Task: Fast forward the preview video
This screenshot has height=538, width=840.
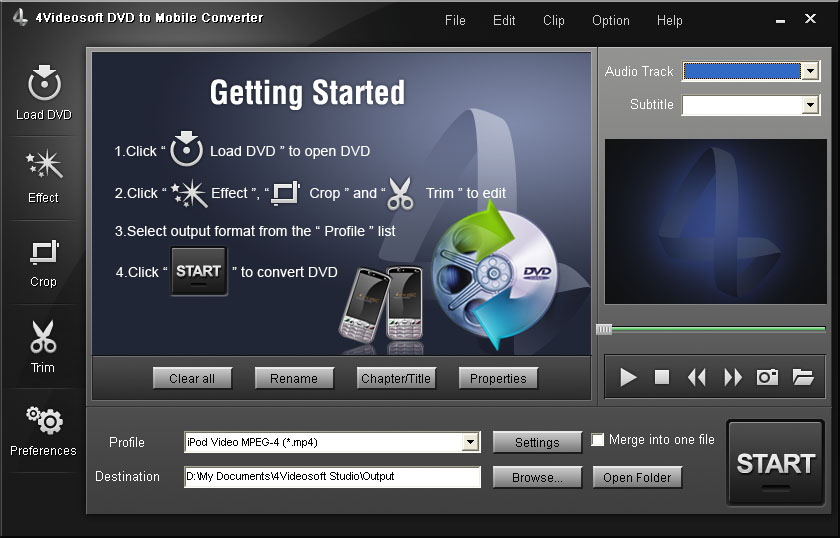Action: click(733, 377)
